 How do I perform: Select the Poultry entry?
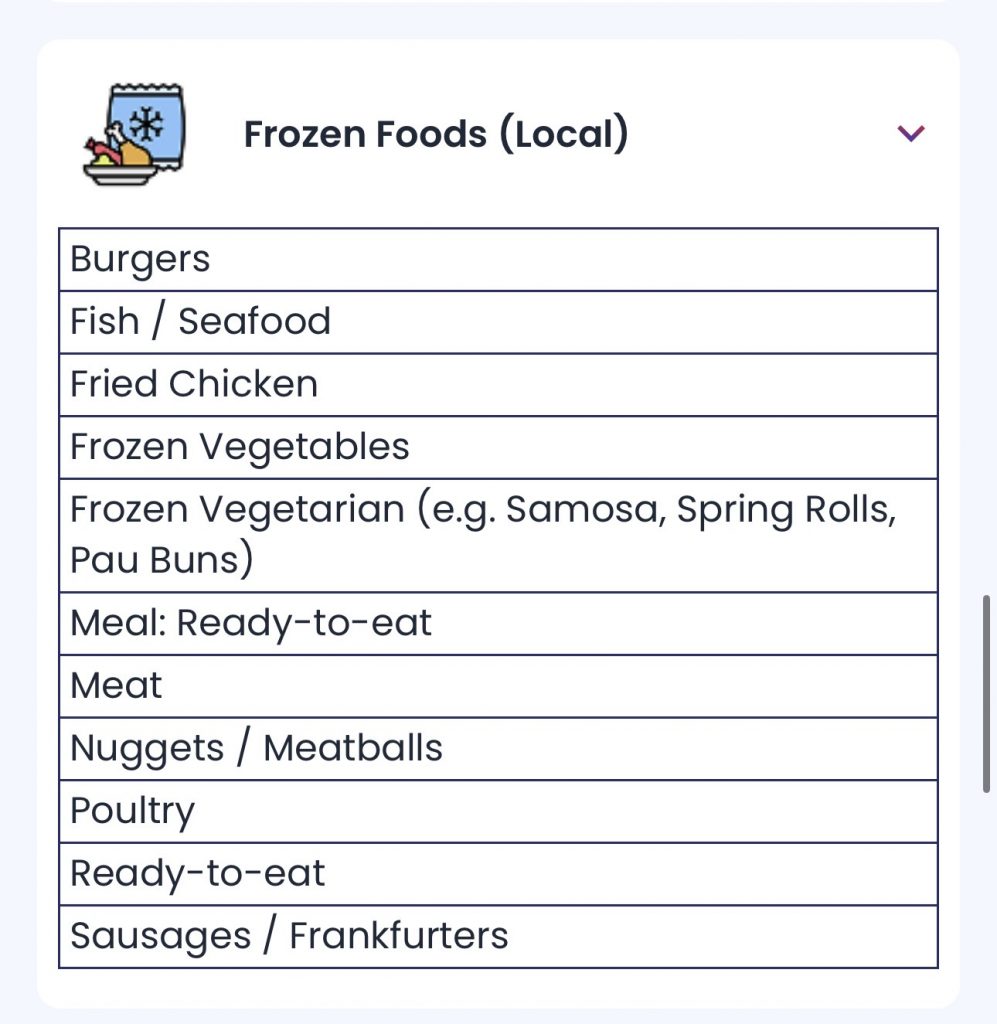[x=498, y=811]
